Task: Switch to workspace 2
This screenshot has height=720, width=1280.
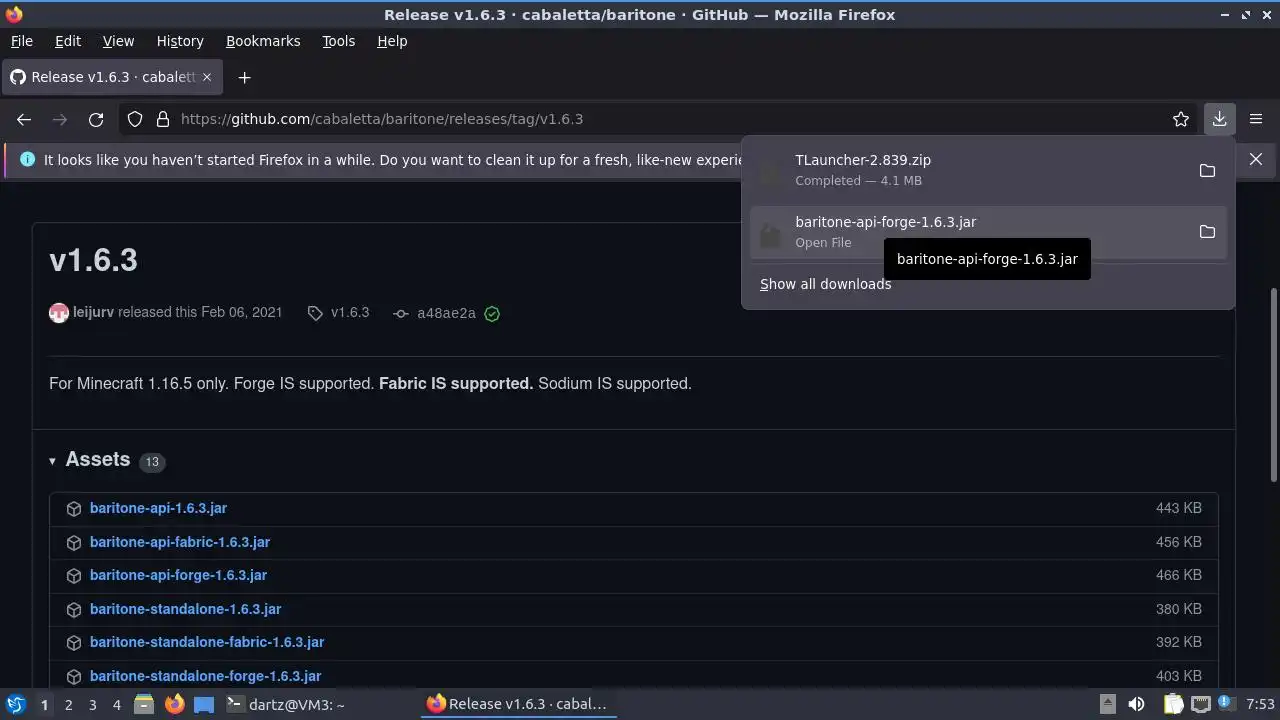Action: tap(68, 704)
